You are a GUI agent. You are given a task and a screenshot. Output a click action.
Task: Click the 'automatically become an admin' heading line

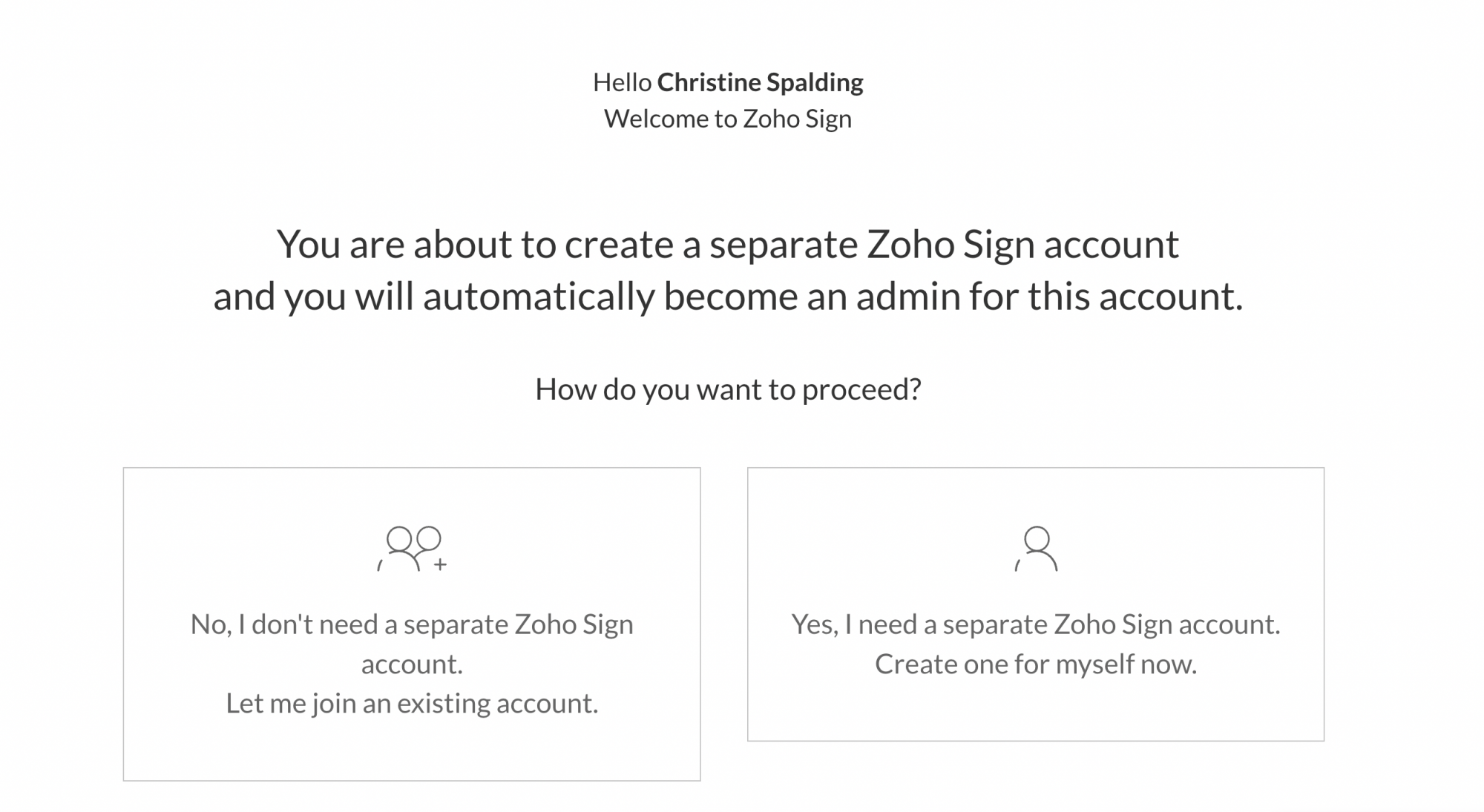(728, 297)
